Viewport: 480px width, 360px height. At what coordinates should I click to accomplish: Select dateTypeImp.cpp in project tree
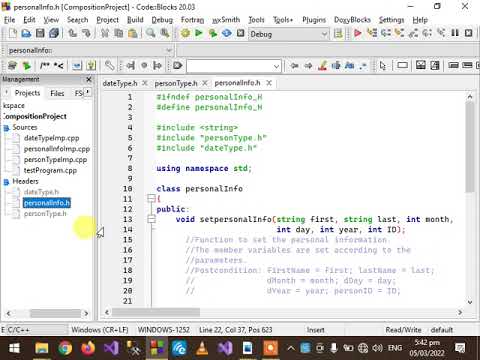[52, 138]
